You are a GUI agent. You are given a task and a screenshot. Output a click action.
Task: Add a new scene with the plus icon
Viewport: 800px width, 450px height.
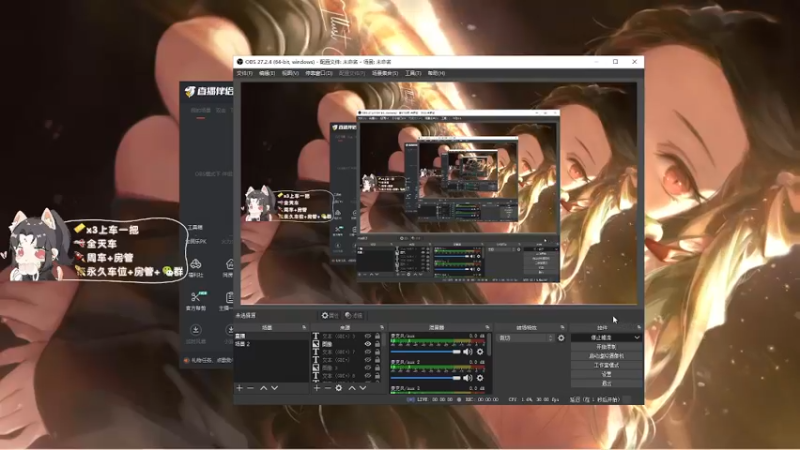239,388
